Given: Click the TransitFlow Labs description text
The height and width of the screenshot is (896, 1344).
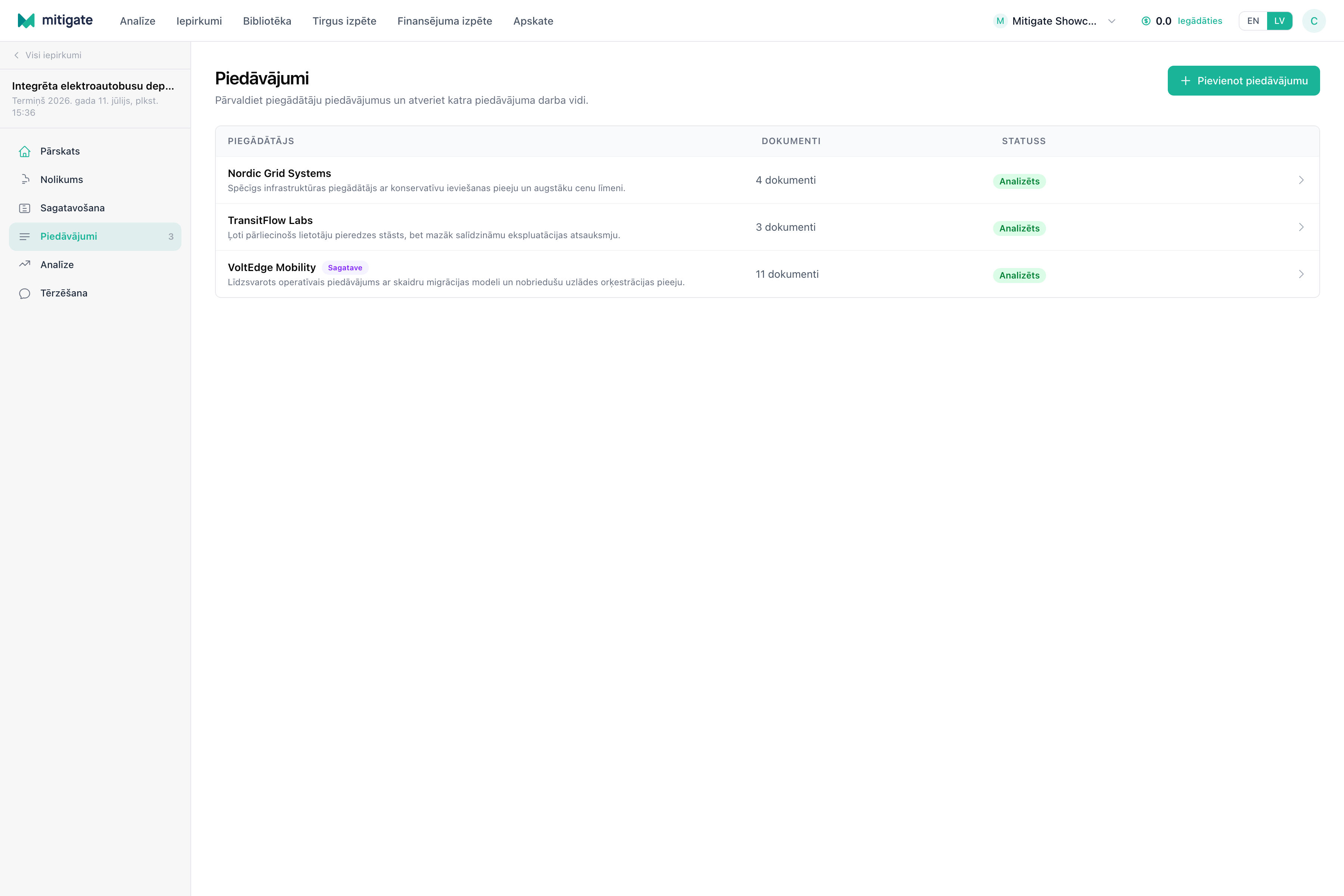Looking at the screenshot, I should [424, 235].
